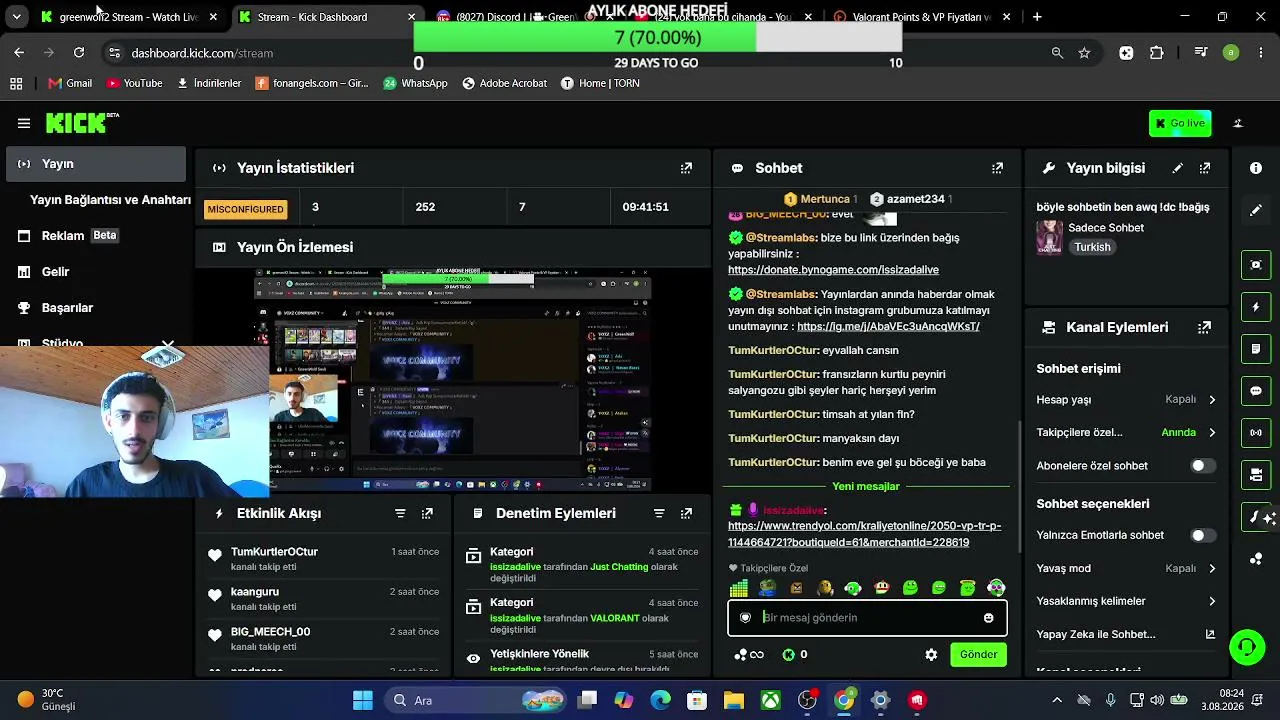Toggle Yalnızca Emotlarla sohbet switch
Image resolution: width=1280 pixels, height=720 pixels.
click(x=1203, y=535)
